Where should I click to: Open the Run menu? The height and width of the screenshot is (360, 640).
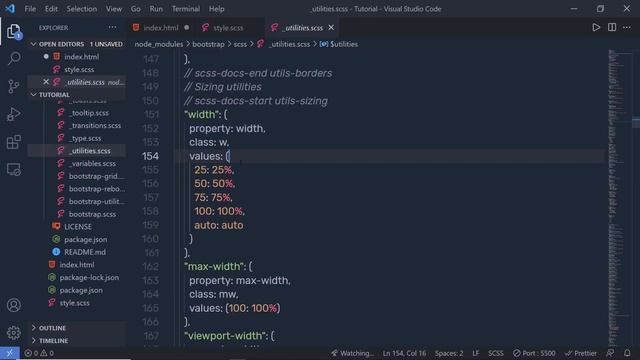(x=156, y=9)
